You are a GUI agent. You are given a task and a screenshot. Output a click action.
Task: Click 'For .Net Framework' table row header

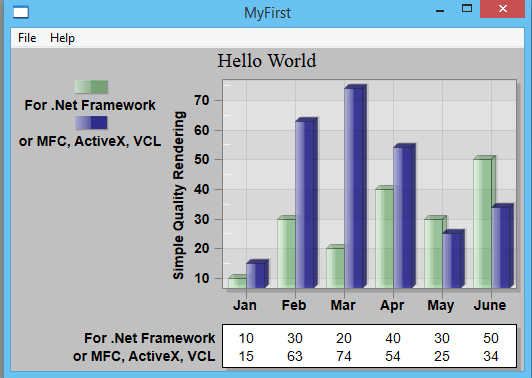pyautogui.click(x=149, y=338)
